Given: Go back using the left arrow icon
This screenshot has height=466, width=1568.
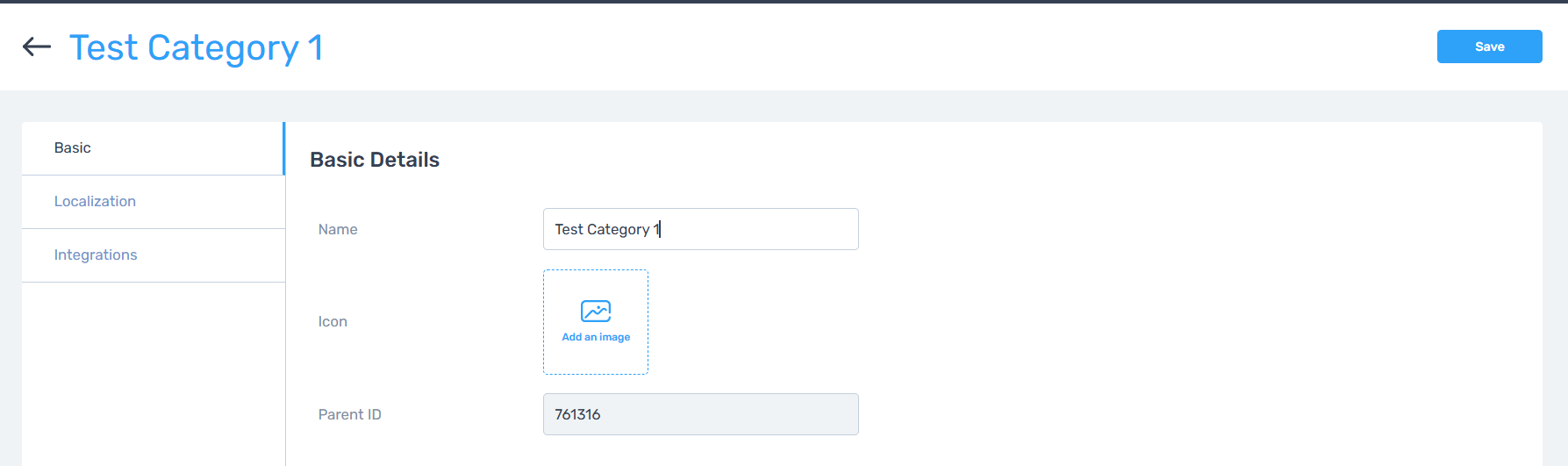Looking at the screenshot, I should pos(37,47).
